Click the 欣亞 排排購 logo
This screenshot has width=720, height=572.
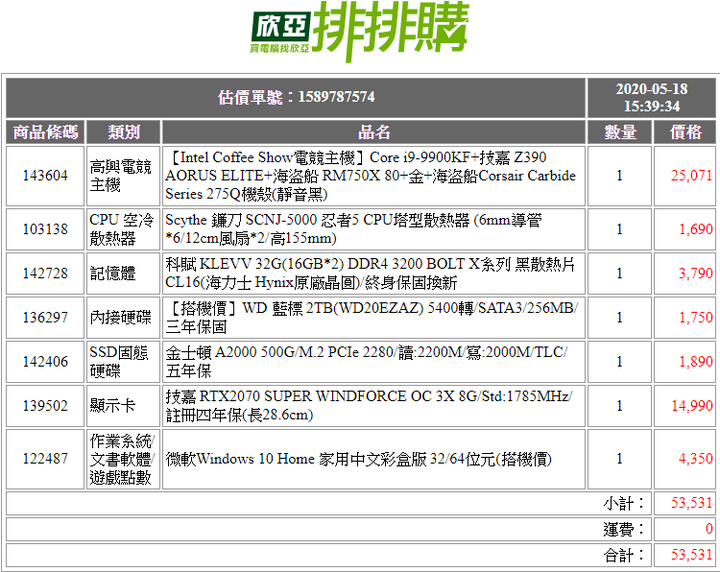click(x=360, y=31)
